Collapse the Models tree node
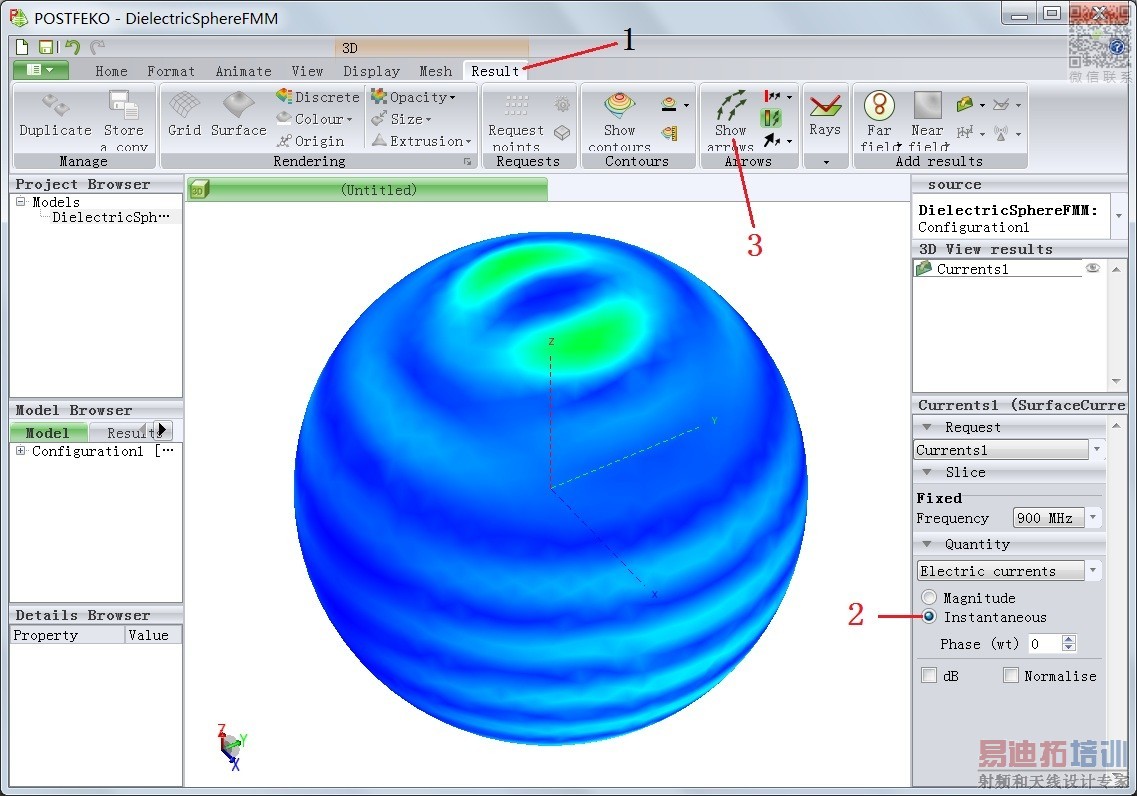Image resolution: width=1137 pixels, height=796 pixels. 20,202
